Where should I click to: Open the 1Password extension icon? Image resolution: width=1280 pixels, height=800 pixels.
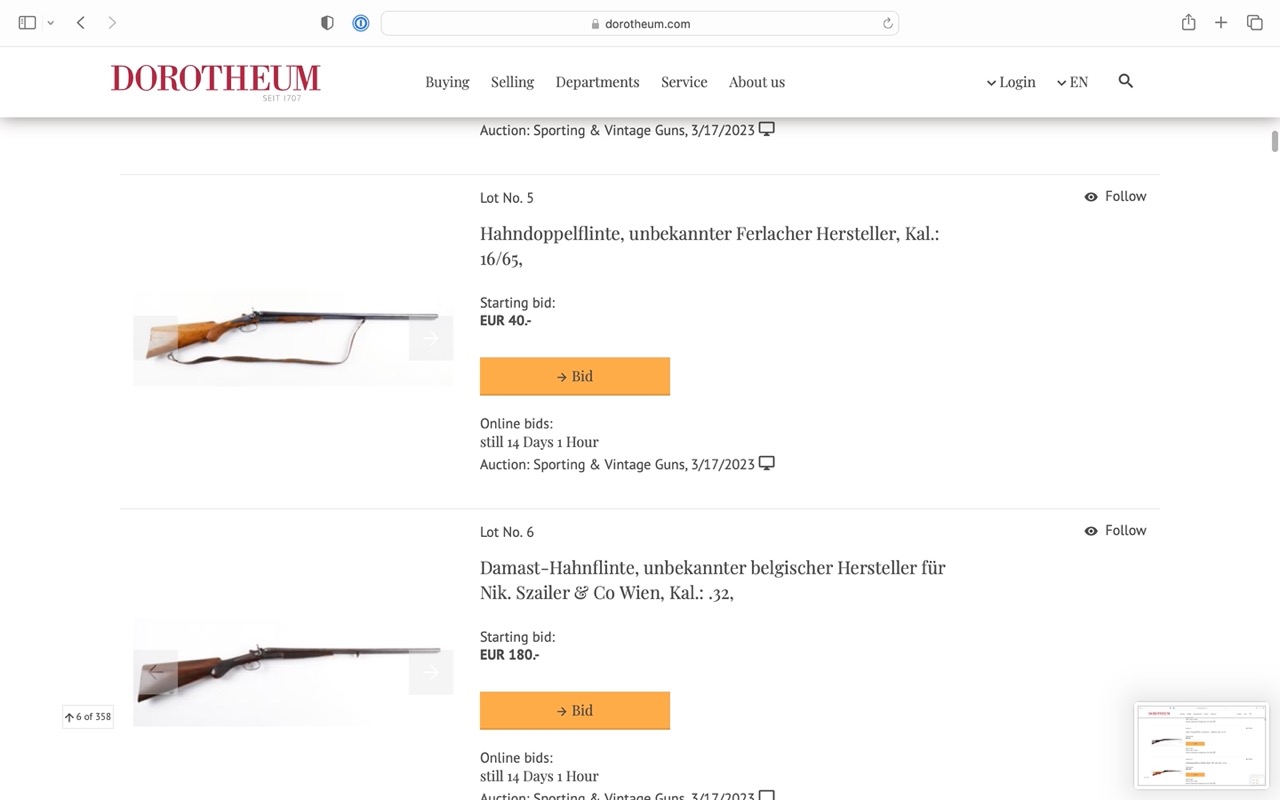click(x=361, y=23)
